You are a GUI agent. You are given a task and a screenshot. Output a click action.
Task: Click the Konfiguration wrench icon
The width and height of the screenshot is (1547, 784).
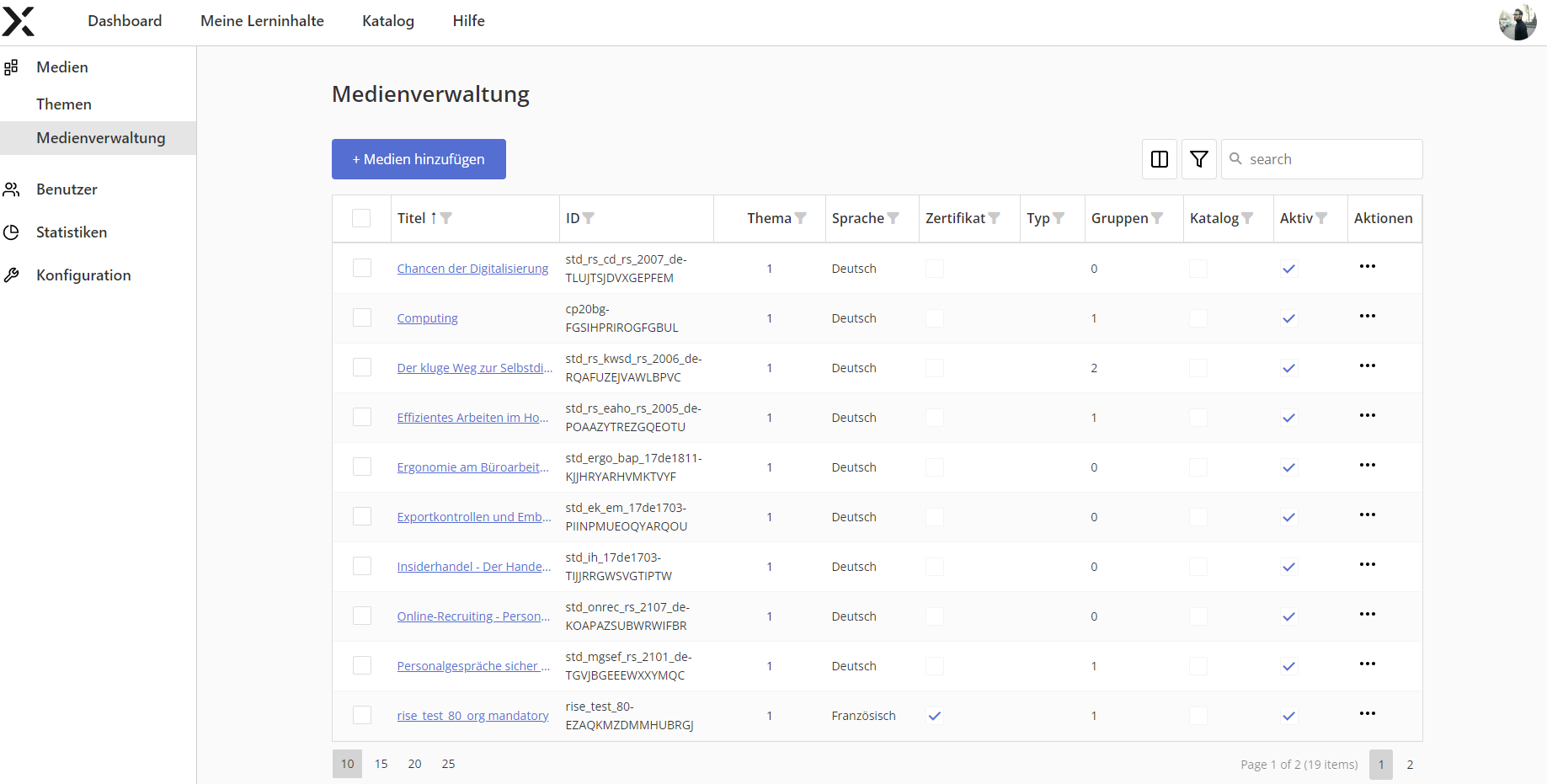(x=12, y=275)
